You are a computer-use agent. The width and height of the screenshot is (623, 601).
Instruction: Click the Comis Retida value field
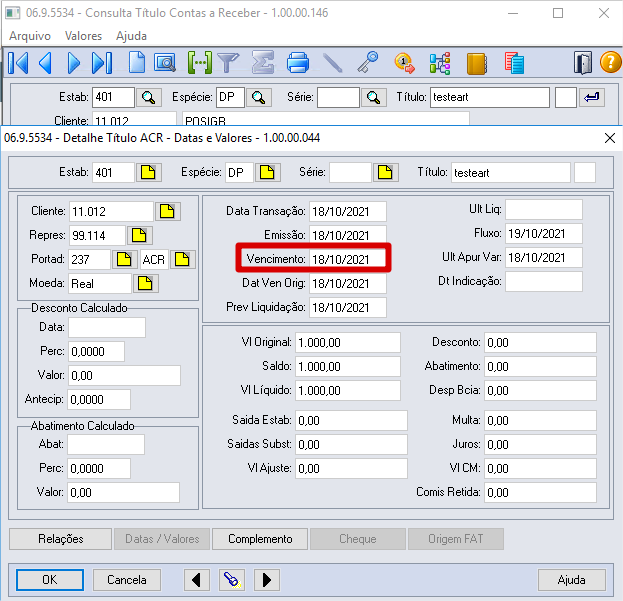[x=540, y=493]
